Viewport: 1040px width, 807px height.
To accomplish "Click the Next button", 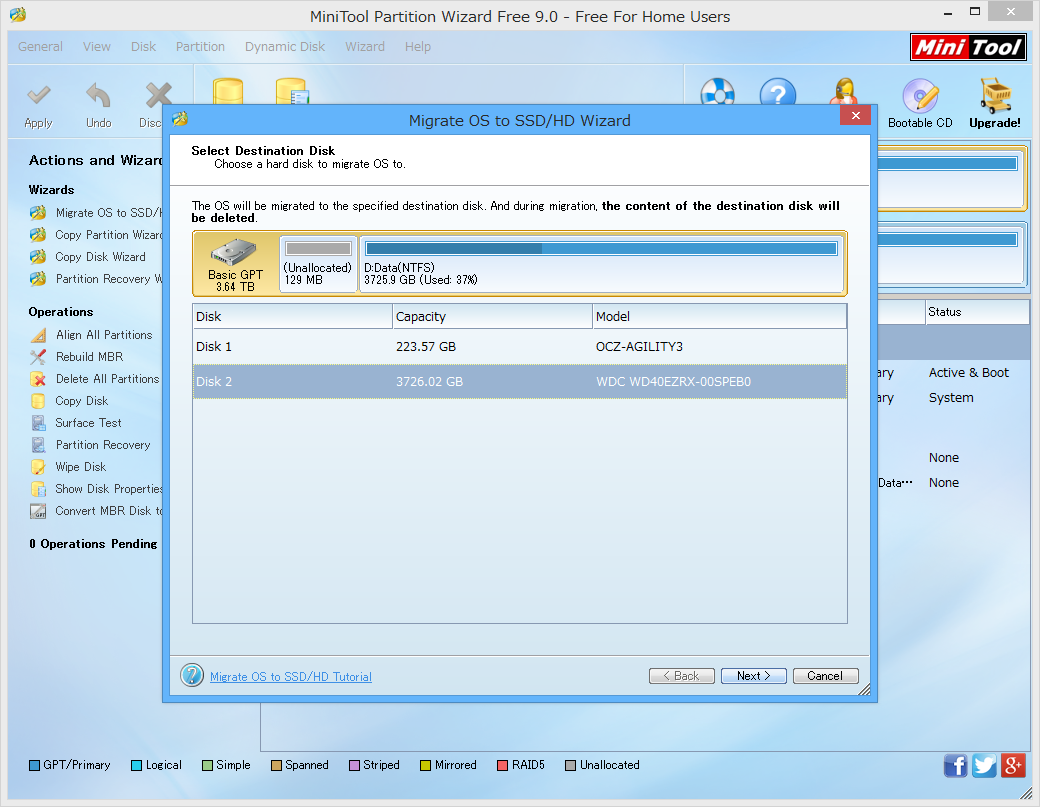I will [x=753, y=676].
